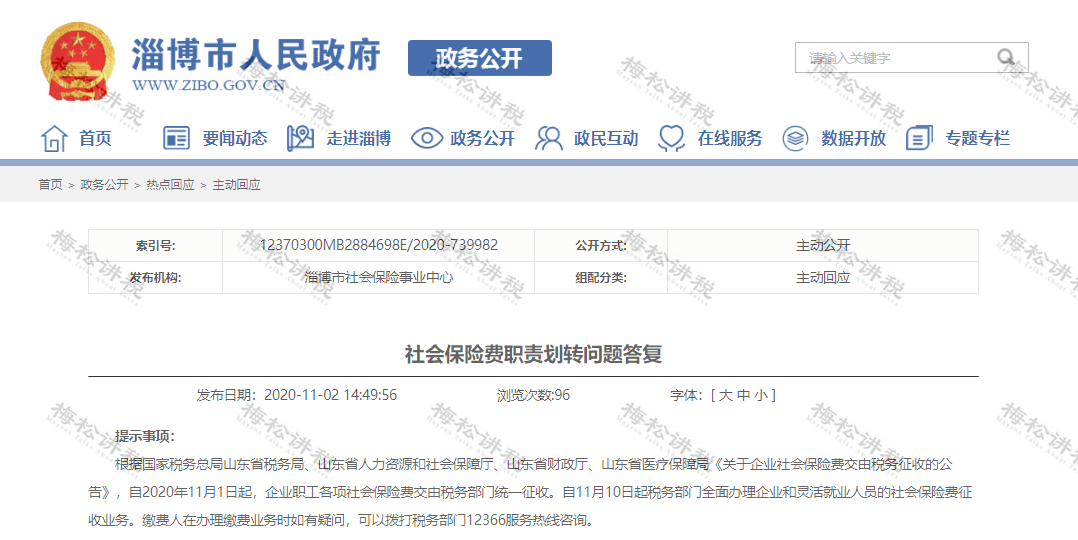The height and width of the screenshot is (540, 1078).
Task: Open the 要闻动态 navigation item
Action: tap(235, 139)
